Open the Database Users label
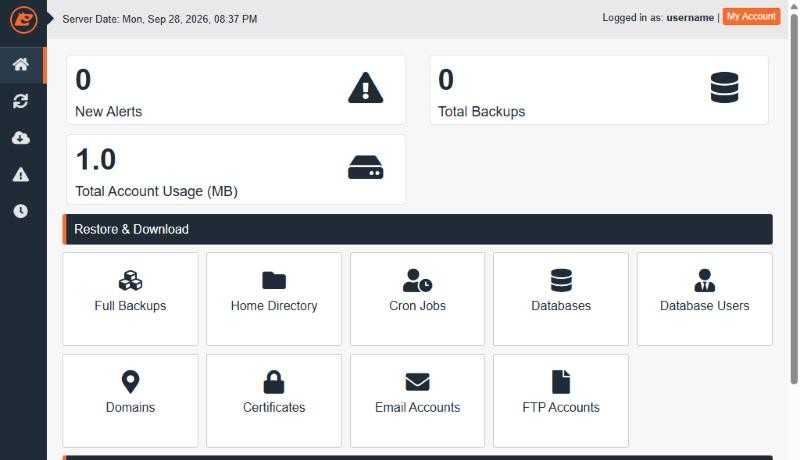Screen dimensions: 800x460 click(705, 305)
